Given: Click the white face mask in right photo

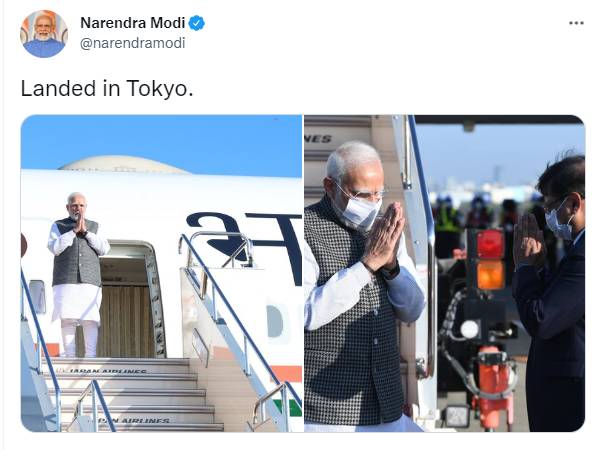Looking at the screenshot, I should pyautogui.click(x=360, y=212).
